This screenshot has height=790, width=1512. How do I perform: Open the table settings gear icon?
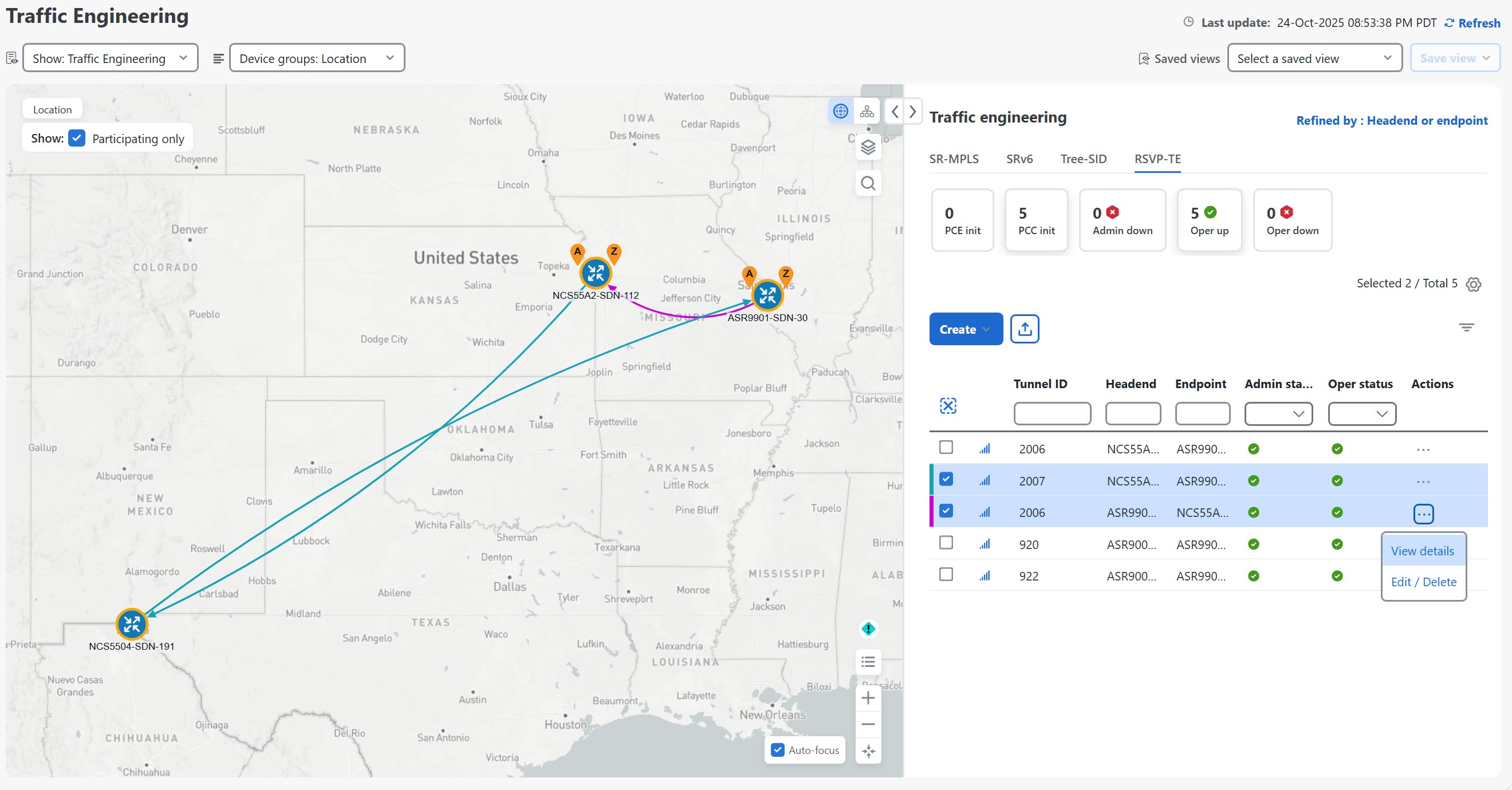[1473, 284]
